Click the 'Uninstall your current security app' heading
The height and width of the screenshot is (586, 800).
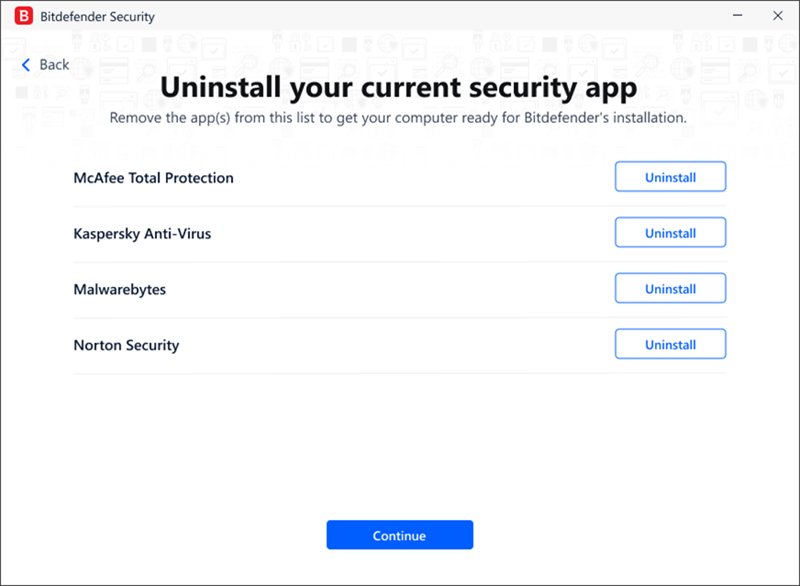point(399,88)
